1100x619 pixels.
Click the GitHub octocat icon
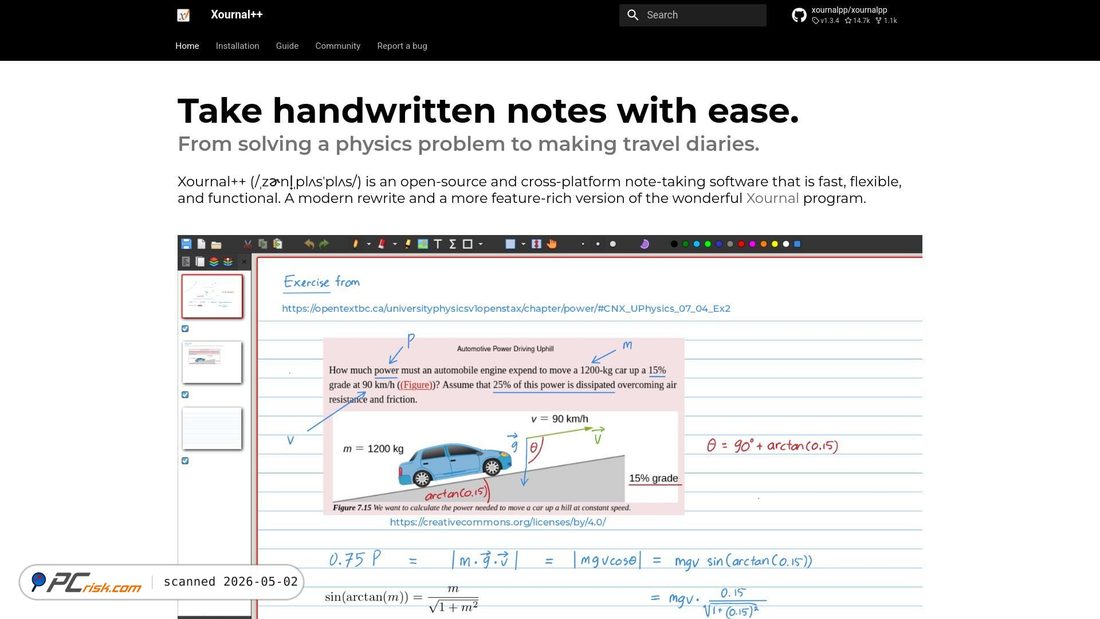coord(799,15)
